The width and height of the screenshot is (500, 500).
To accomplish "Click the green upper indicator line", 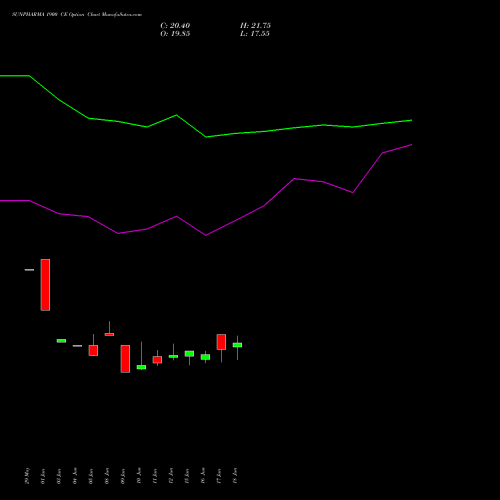I will (206, 137).
